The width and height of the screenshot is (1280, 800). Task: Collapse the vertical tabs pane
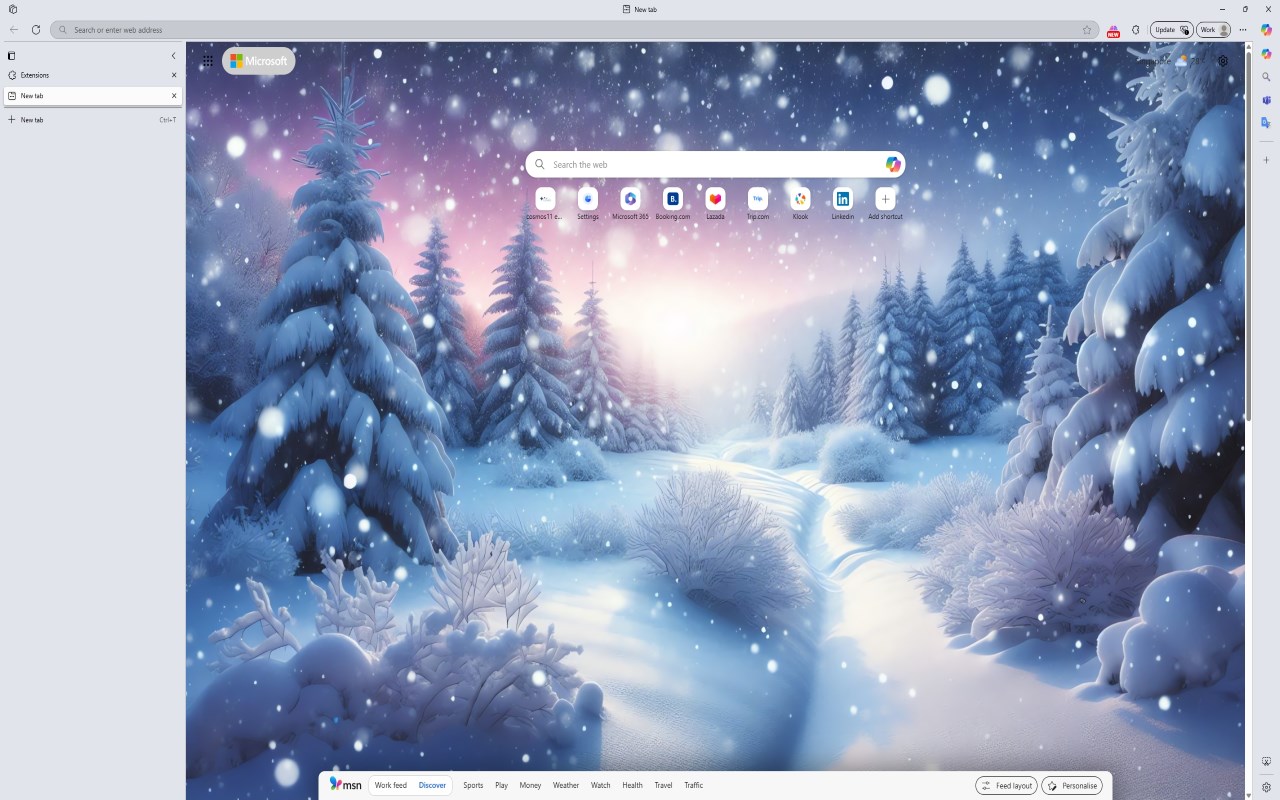[x=173, y=56]
